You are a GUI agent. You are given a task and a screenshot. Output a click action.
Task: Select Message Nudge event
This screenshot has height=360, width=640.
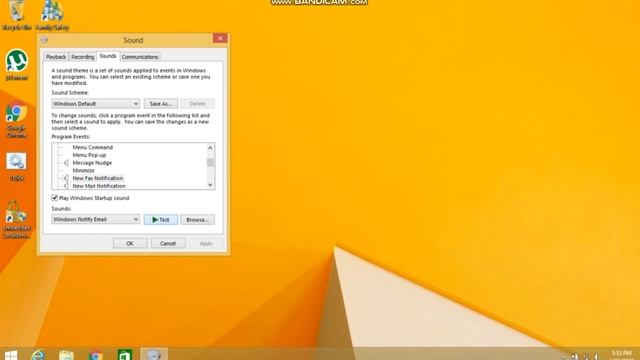pos(92,163)
